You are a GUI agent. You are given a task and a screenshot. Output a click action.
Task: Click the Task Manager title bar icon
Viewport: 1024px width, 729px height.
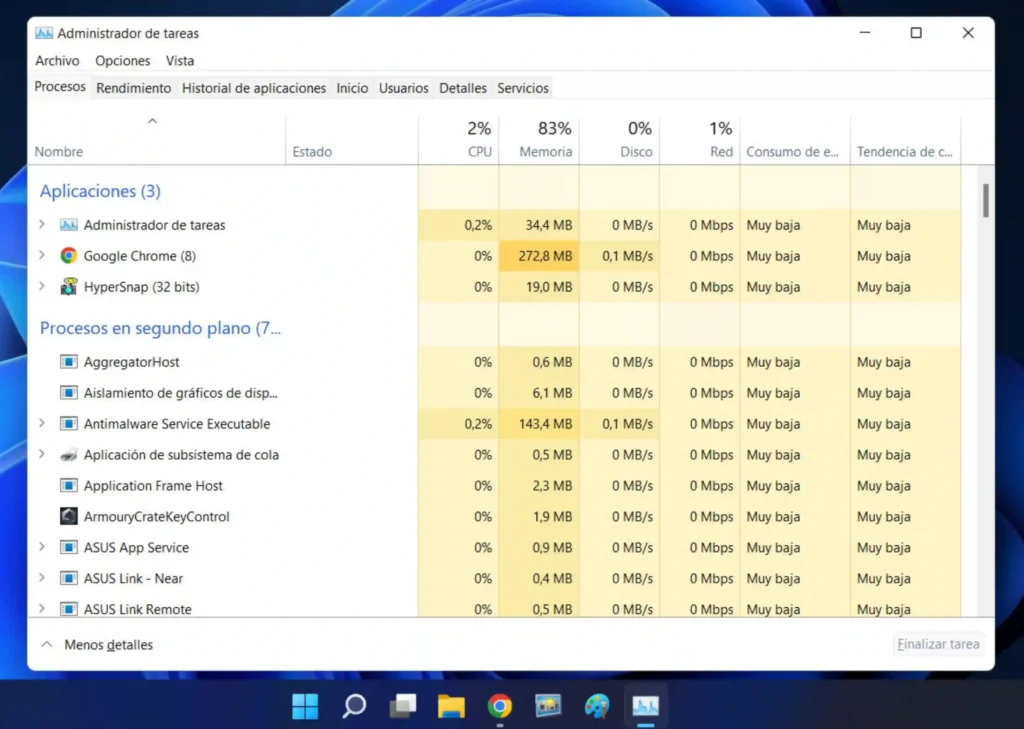tap(44, 33)
